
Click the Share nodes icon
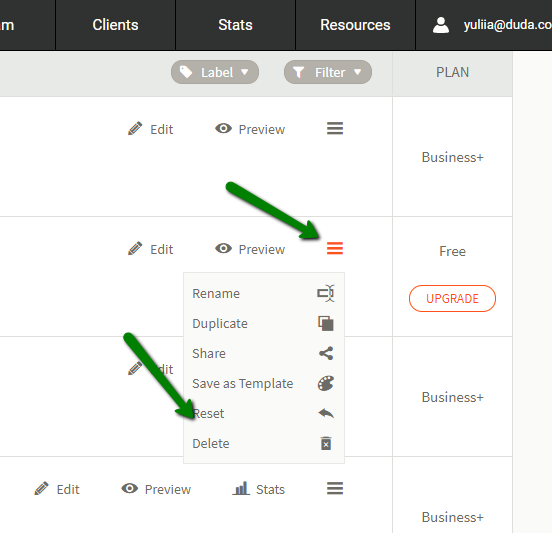click(x=326, y=353)
